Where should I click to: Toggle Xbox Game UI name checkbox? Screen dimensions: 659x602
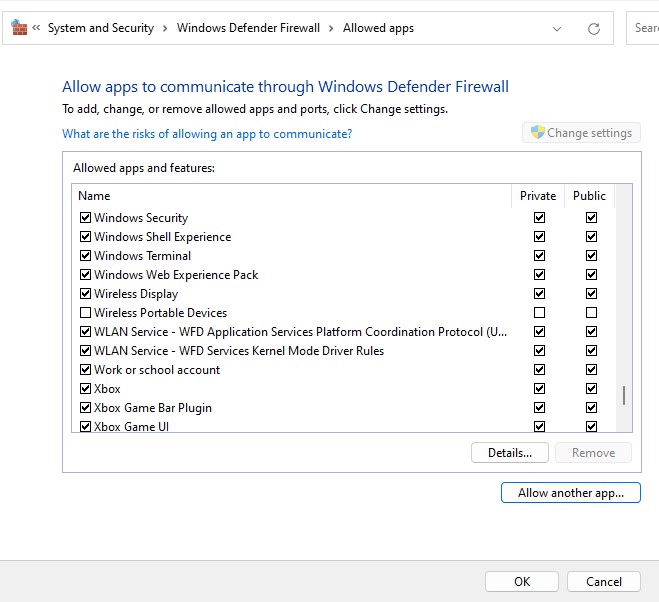click(x=85, y=426)
